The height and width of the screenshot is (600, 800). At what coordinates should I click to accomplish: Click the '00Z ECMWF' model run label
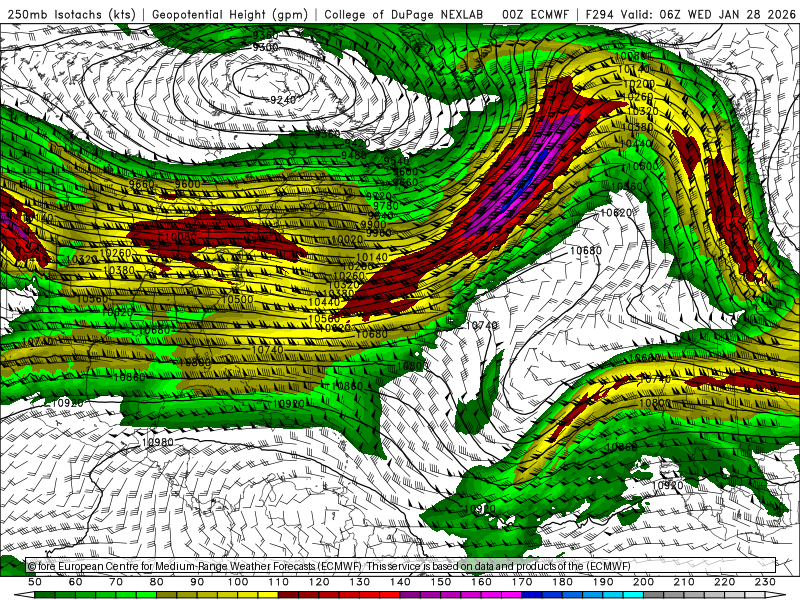(535, 15)
